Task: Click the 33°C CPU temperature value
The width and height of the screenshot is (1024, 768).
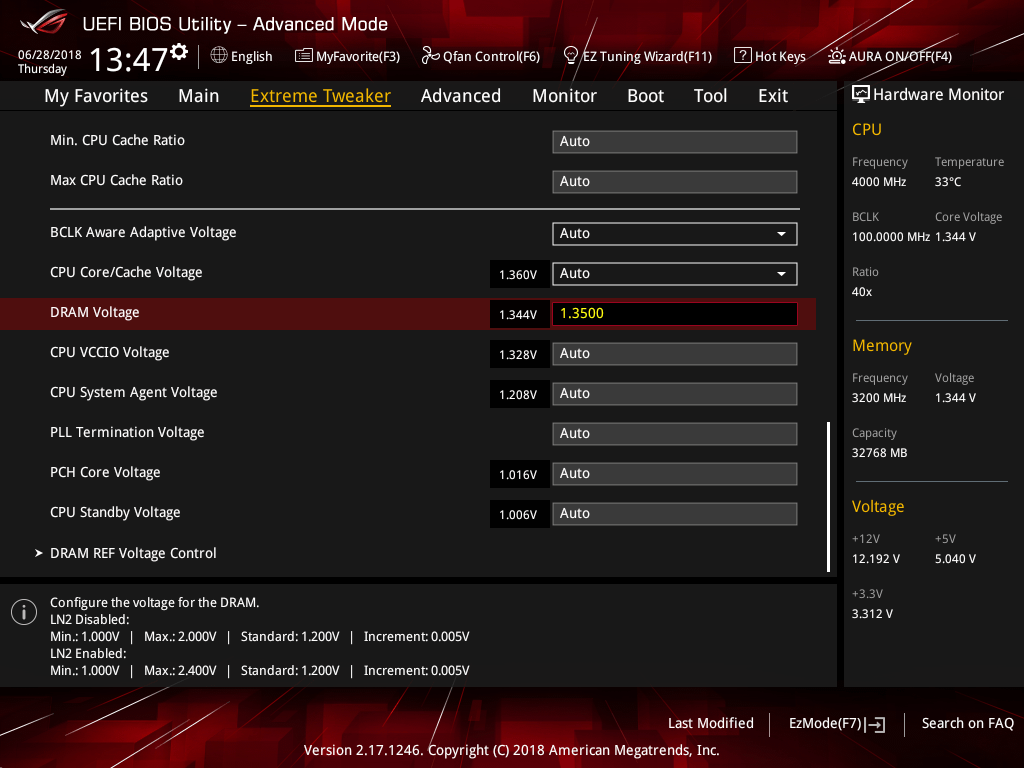Action: 948,182
